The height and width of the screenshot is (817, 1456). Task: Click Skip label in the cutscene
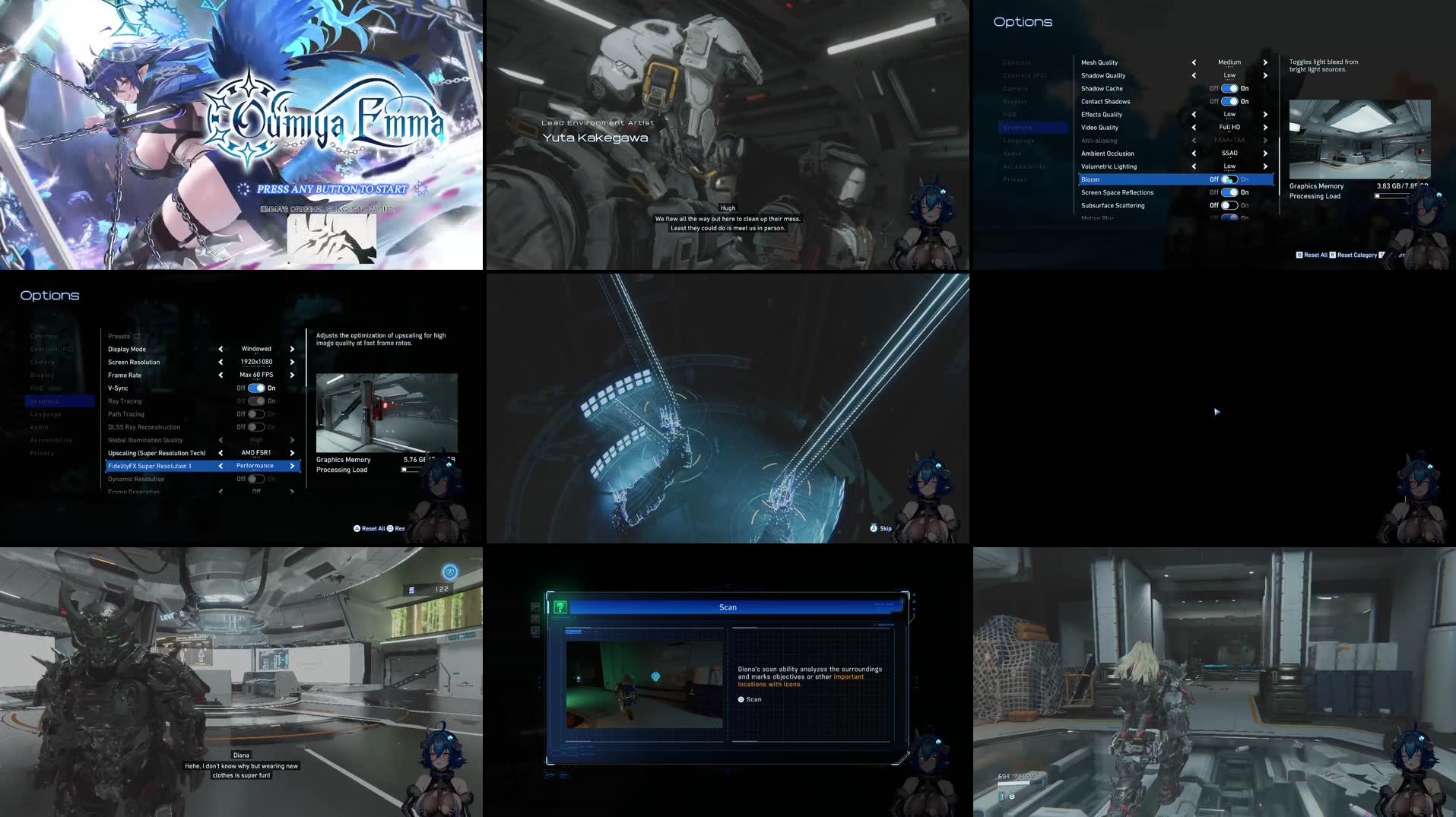pyautogui.click(x=886, y=528)
